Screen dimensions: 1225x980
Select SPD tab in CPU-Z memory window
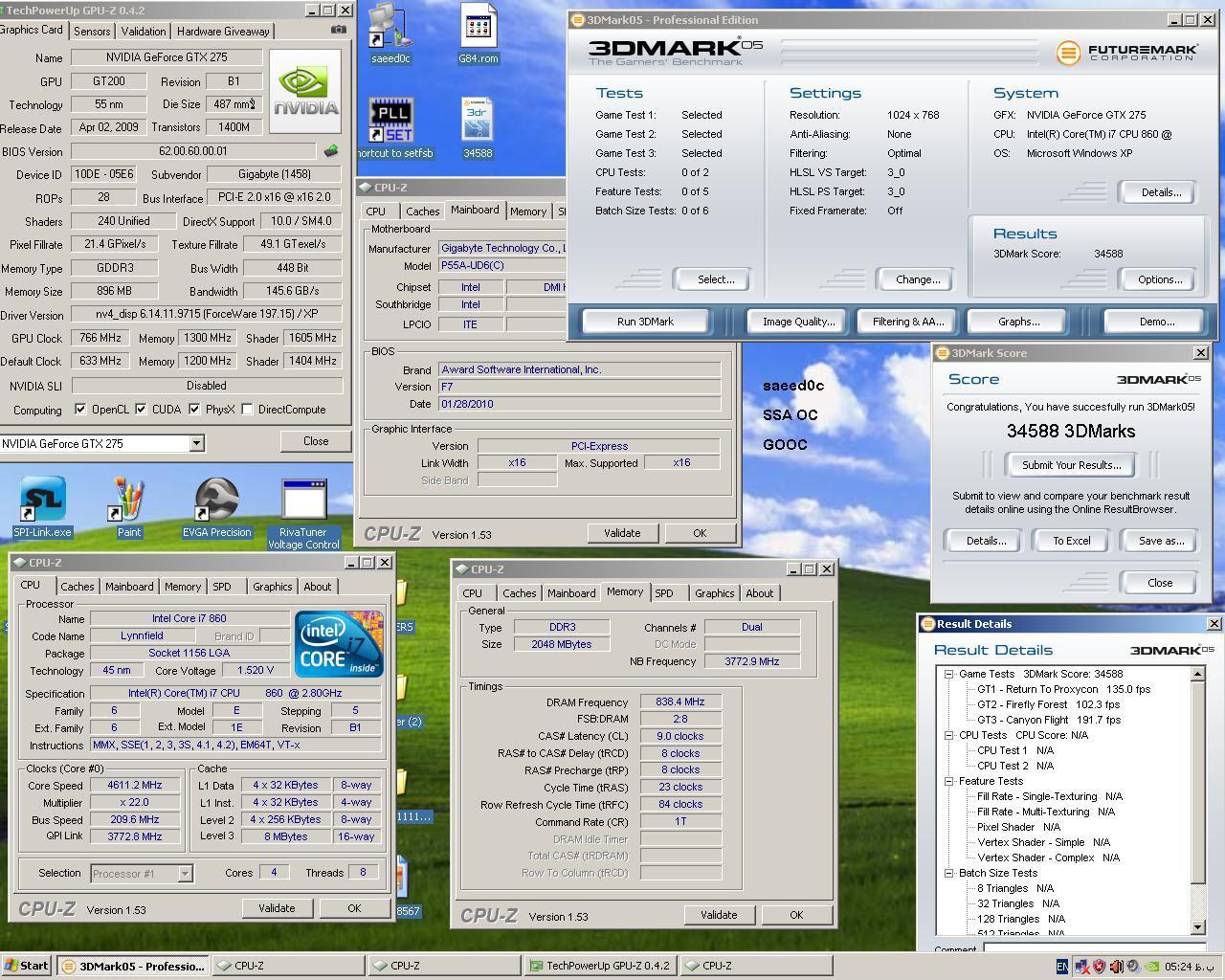pyautogui.click(x=663, y=593)
